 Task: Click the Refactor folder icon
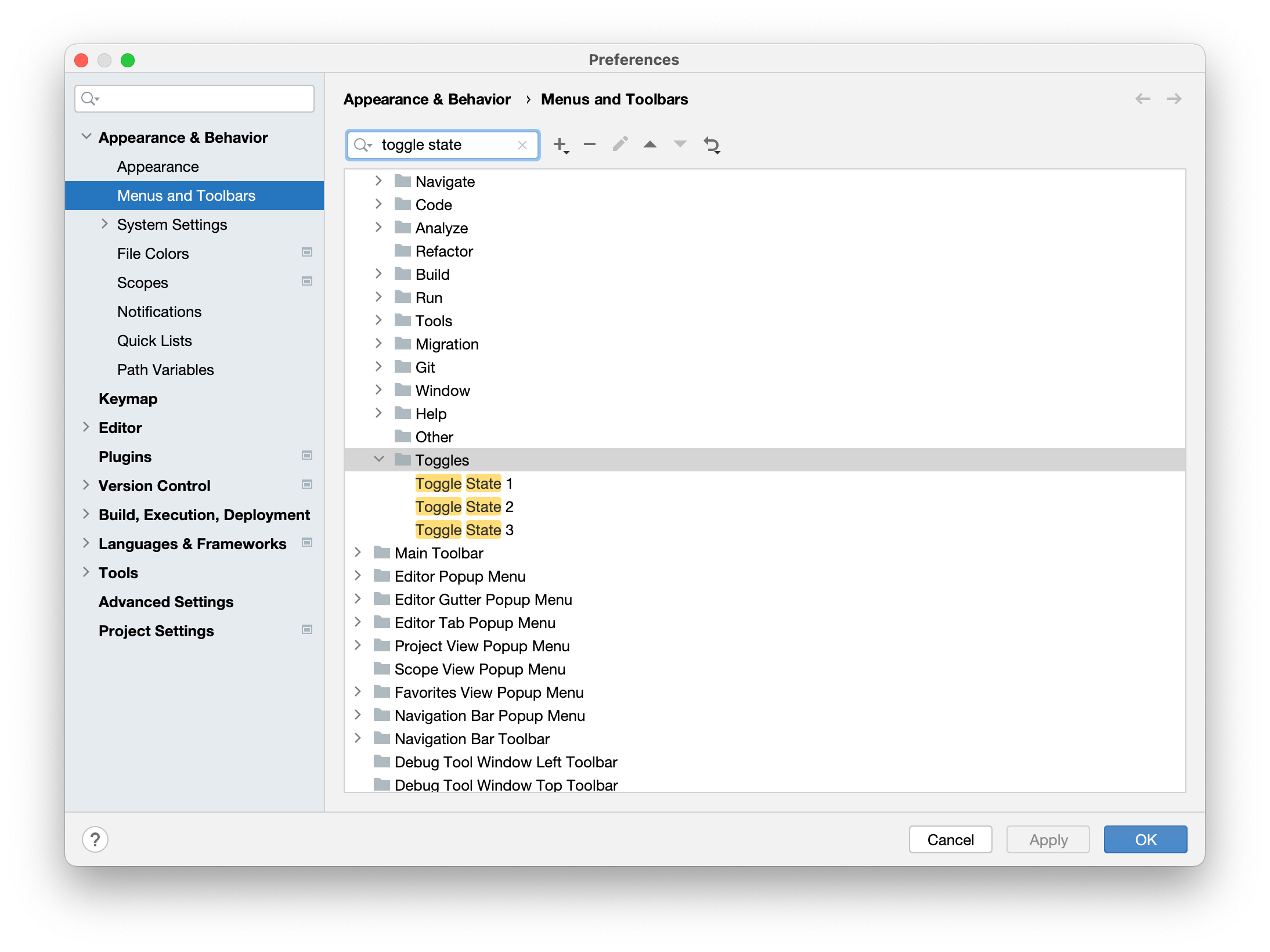[x=402, y=250]
